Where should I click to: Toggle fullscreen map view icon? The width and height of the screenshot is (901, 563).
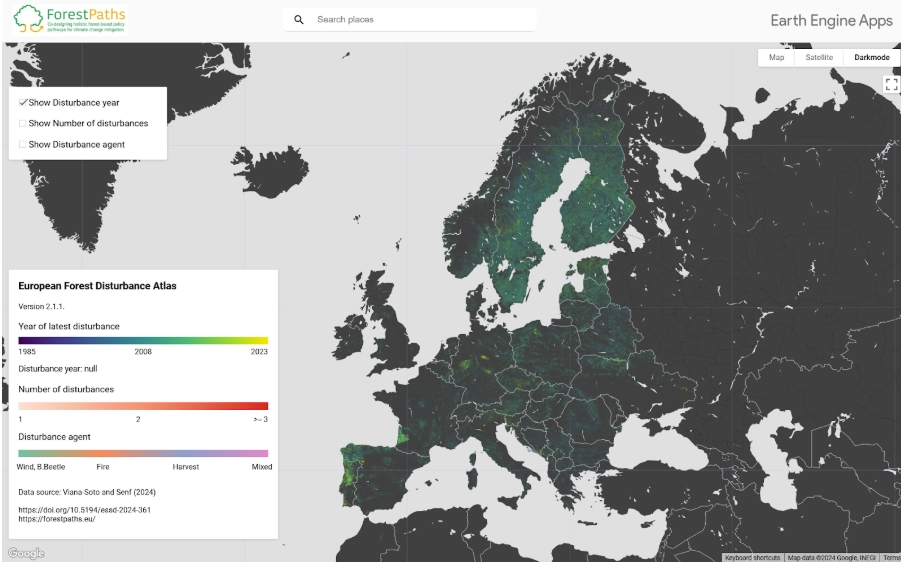pyautogui.click(x=891, y=84)
